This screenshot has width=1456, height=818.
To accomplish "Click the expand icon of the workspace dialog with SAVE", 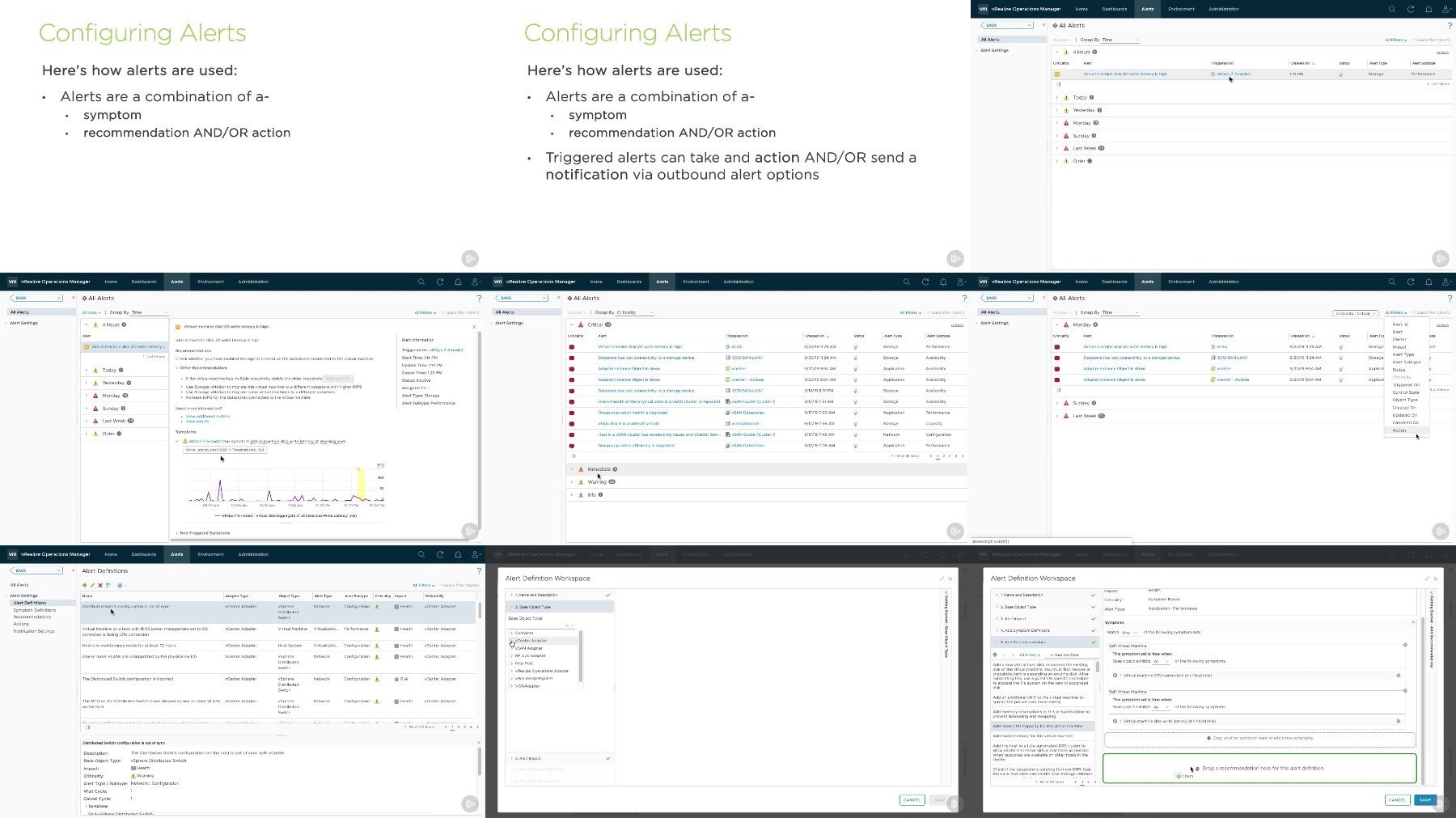I will tap(1427, 579).
